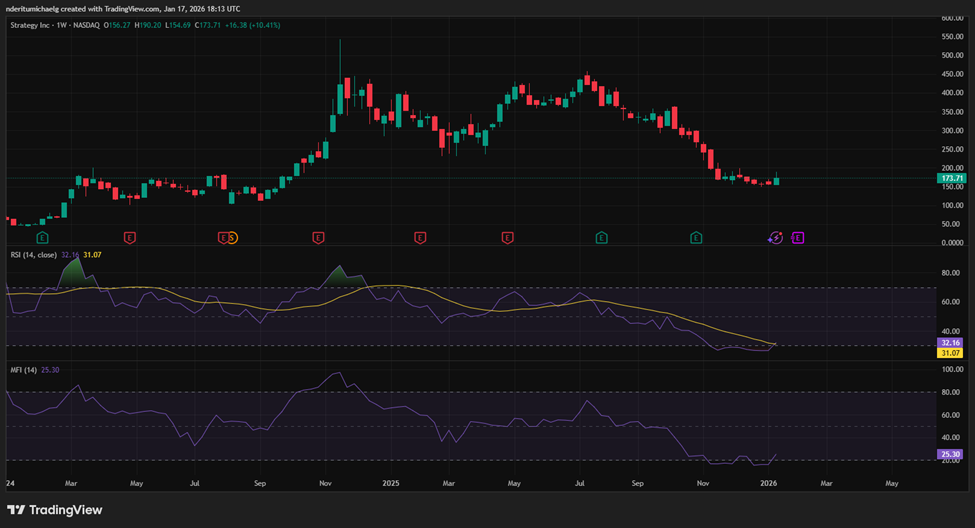
Task: Open the red earnings marker near February 2025
Action: click(x=419, y=238)
